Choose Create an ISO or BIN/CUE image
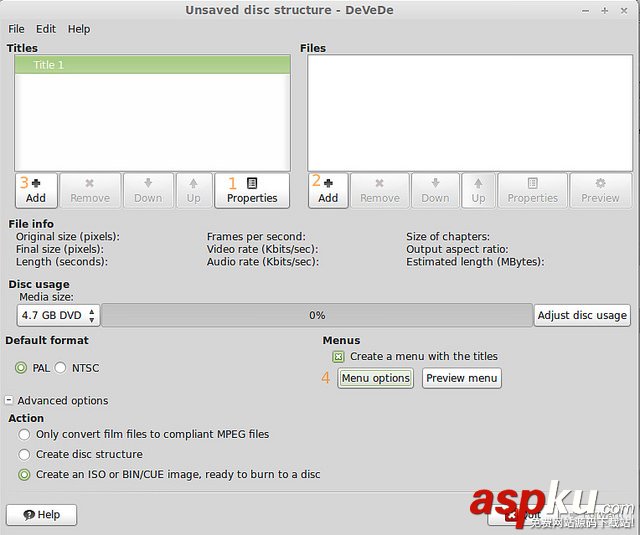Screen dimensions: 640x535 click(x=24, y=475)
